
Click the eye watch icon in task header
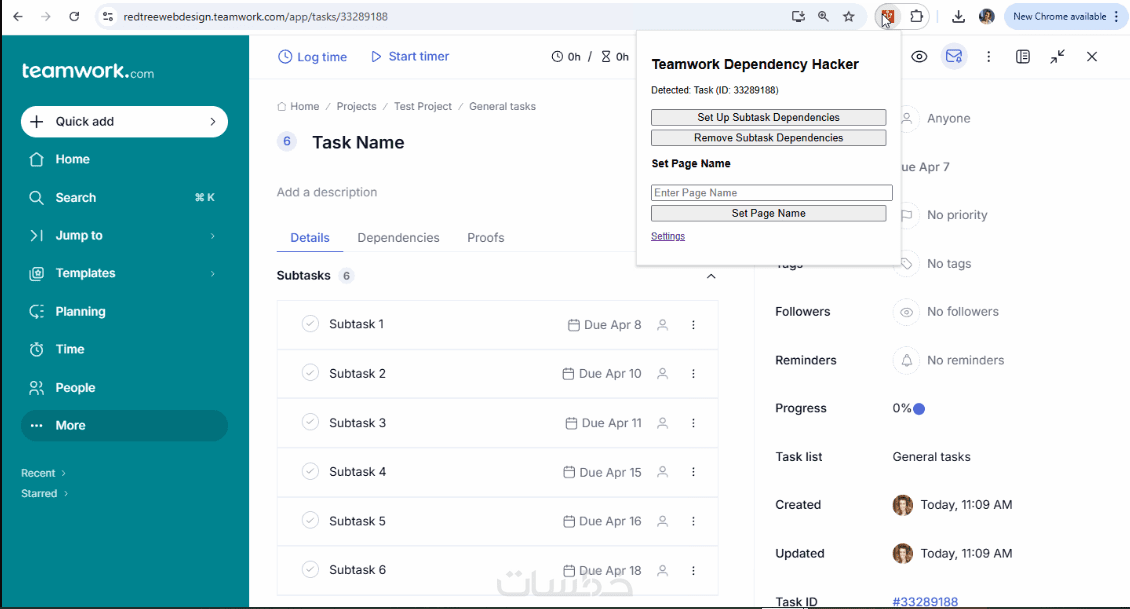(919, 57)
